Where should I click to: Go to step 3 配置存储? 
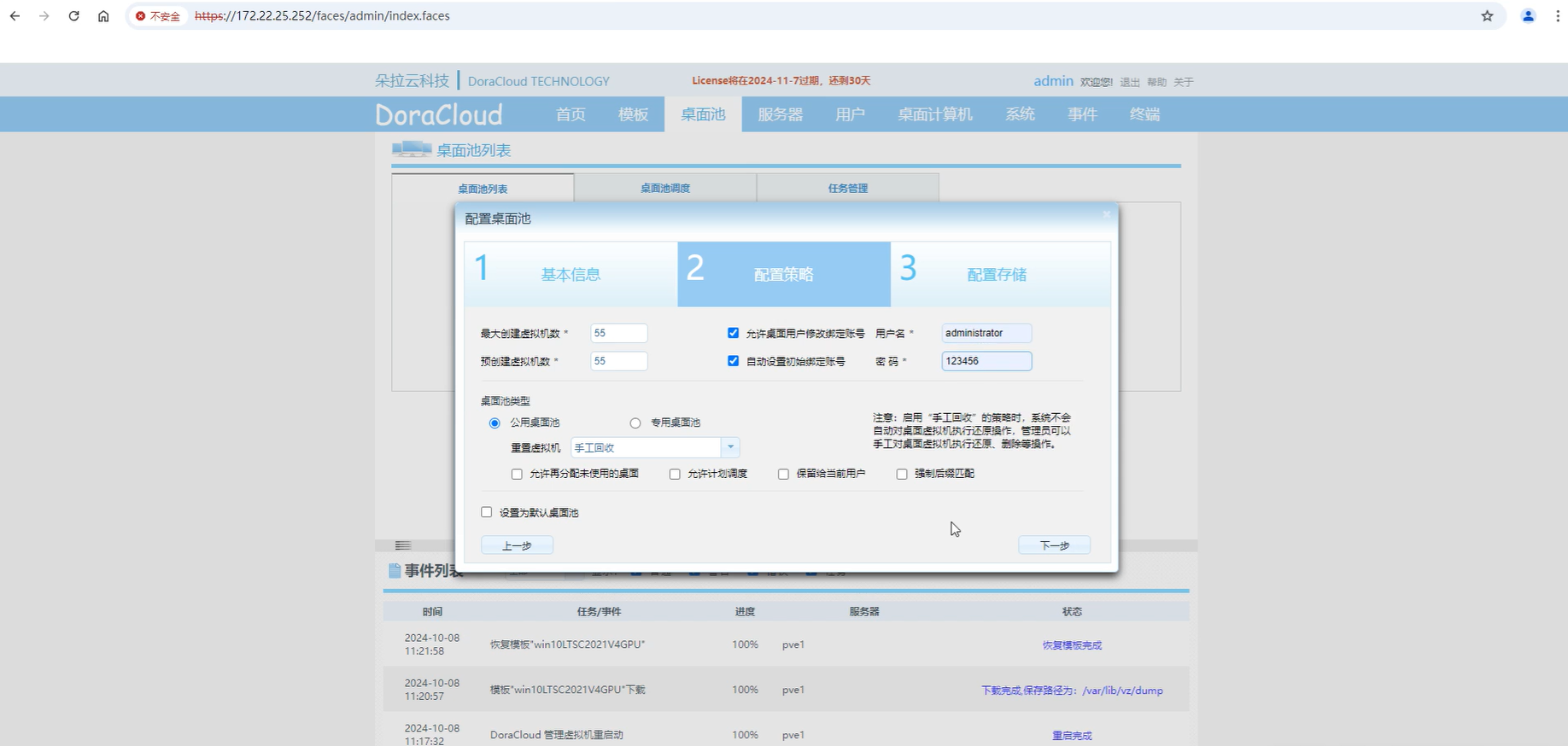pos(1000,274)
